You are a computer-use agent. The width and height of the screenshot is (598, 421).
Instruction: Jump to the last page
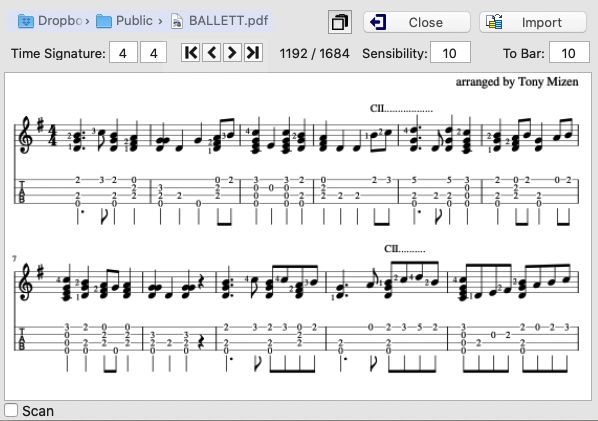[253, 53]
